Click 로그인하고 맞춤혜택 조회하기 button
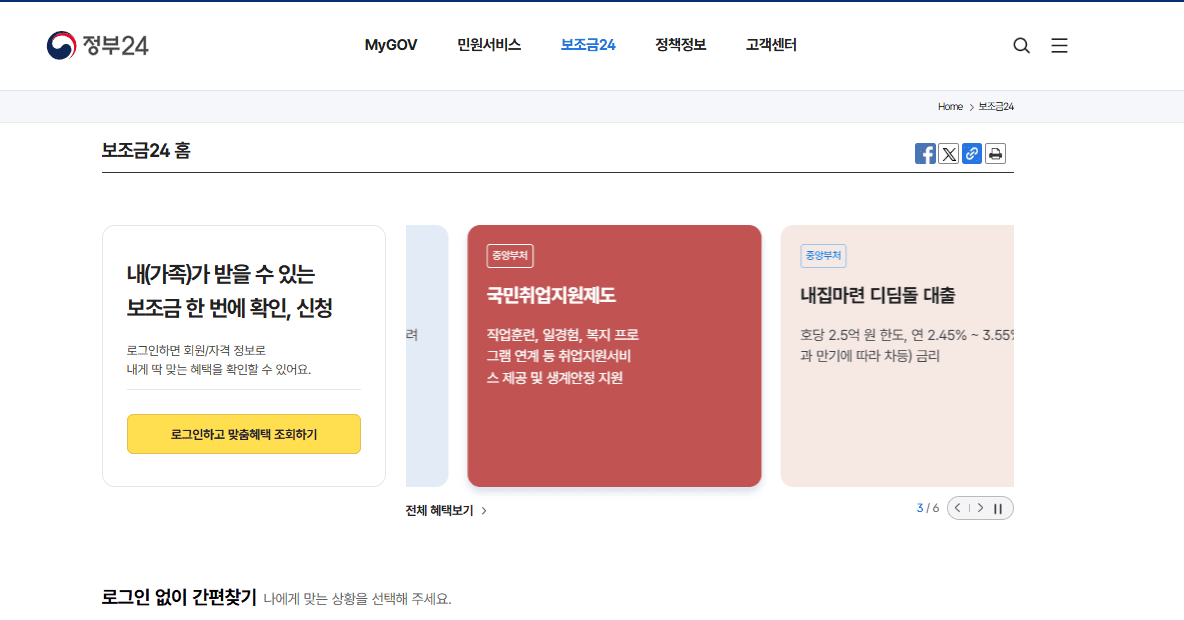This screenshot has height=620, width=1184. tap(244, 434)
